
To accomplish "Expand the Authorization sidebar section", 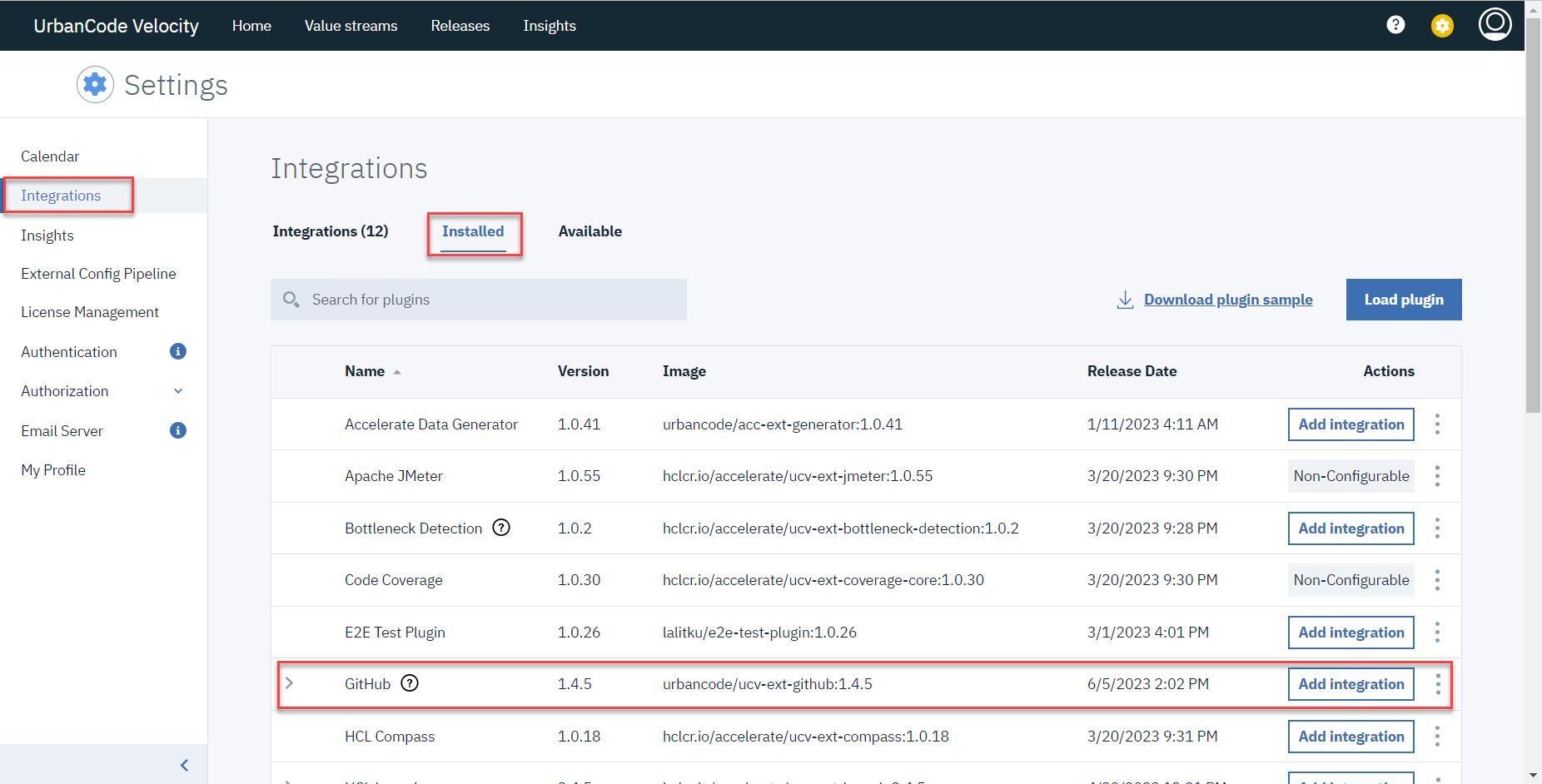I will (178, 391).
